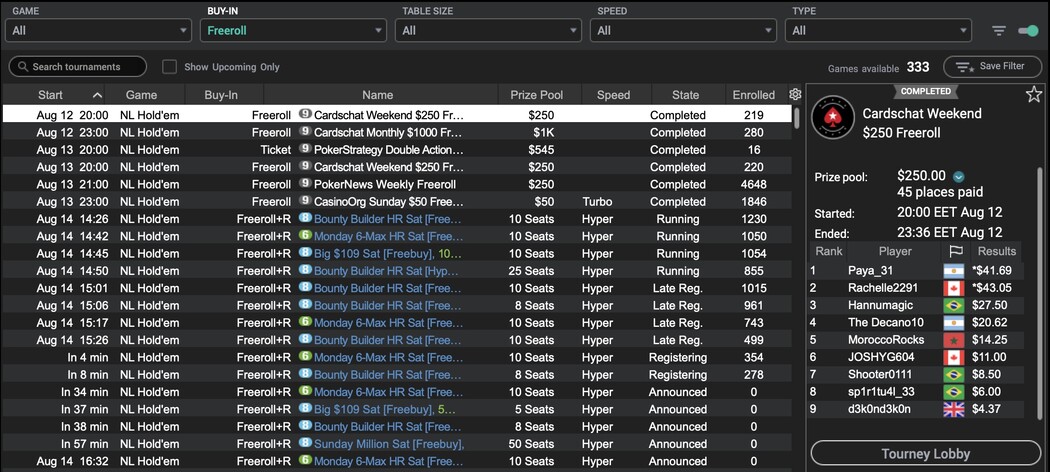
Task: Open Monday 6-Max HR Sat at Aug 14 16:32
Action: coord(388,461)
